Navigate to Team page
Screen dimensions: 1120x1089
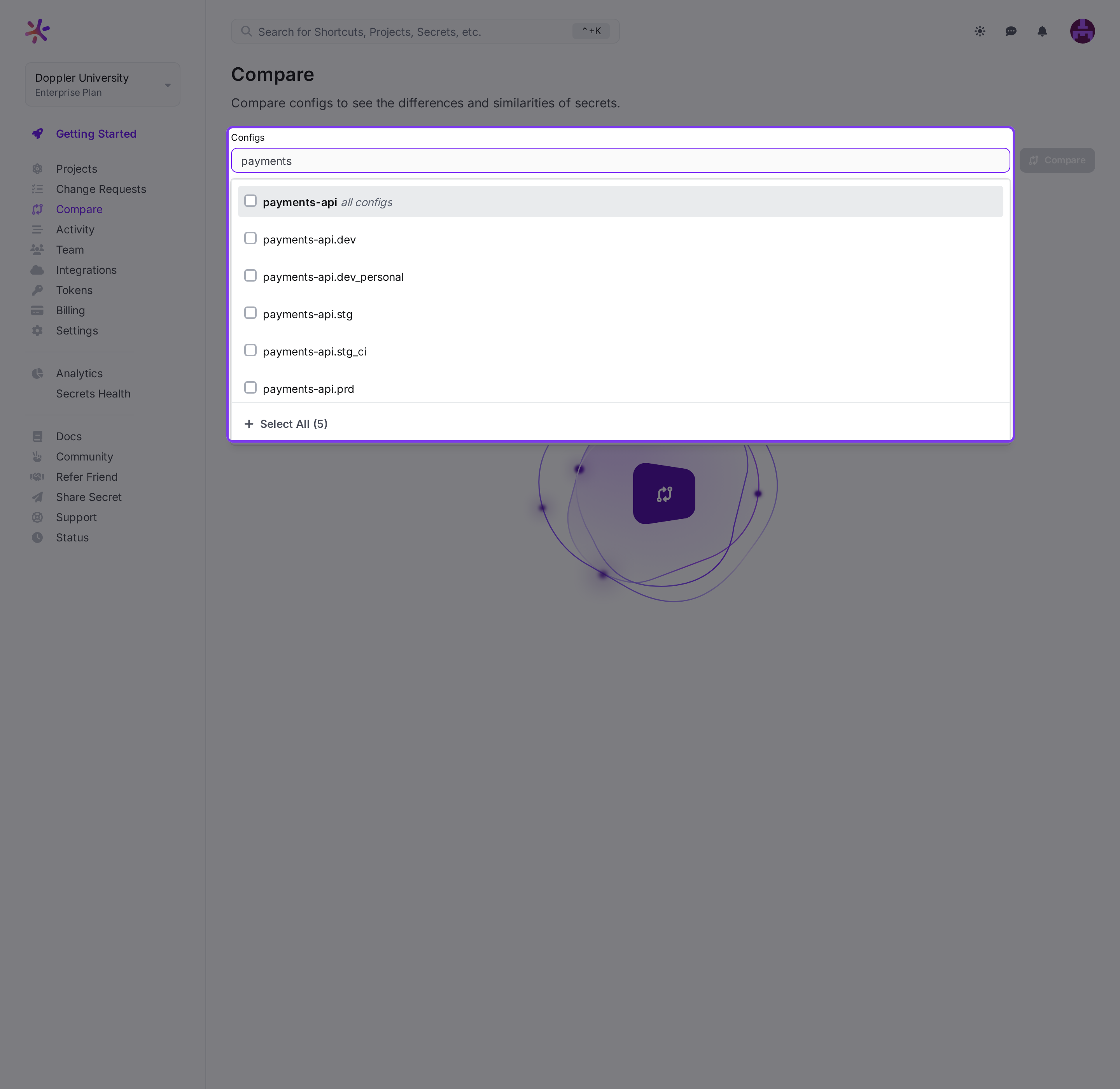[70, 250]
